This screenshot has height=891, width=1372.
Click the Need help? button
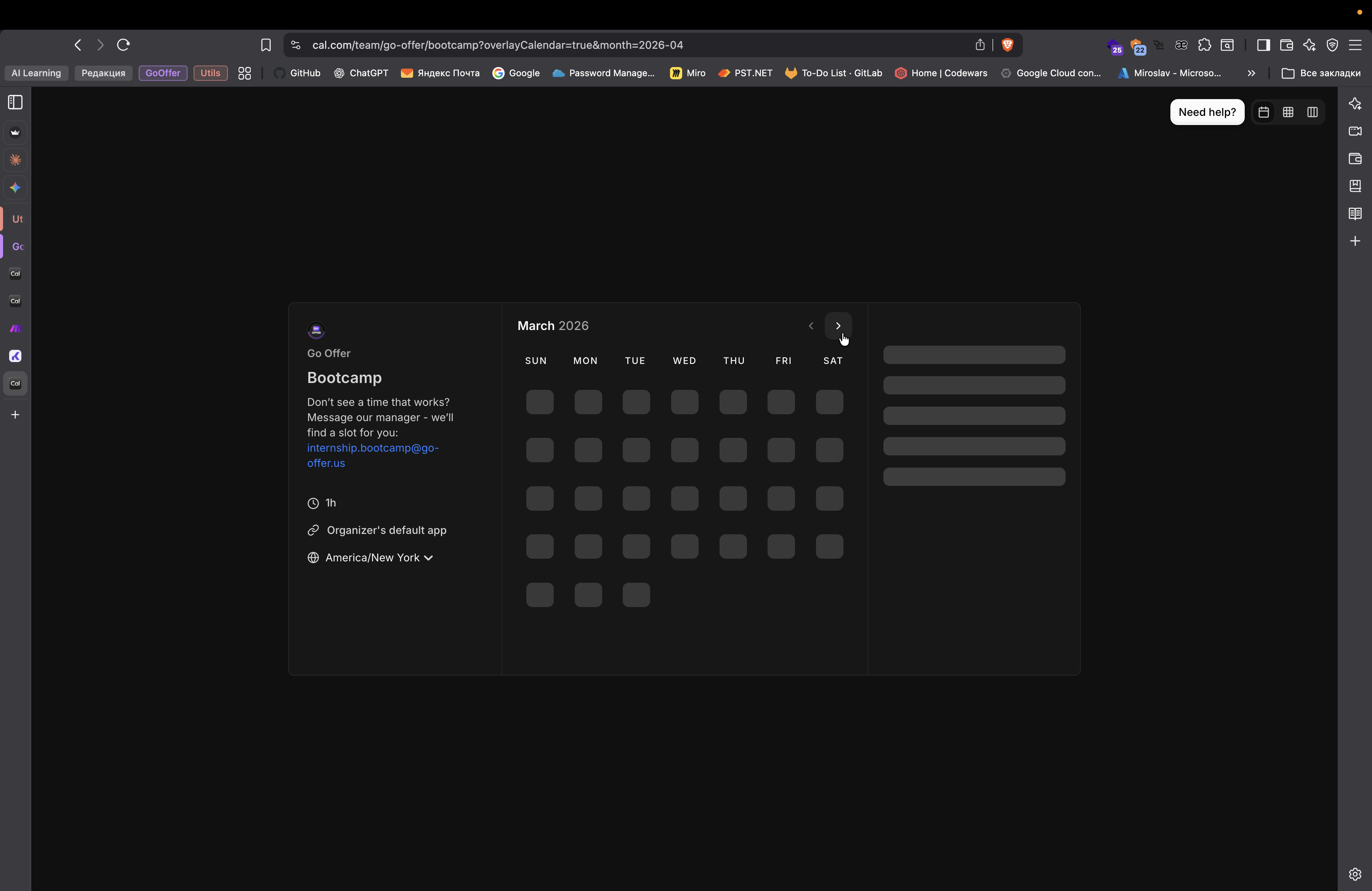point(1207,112)
